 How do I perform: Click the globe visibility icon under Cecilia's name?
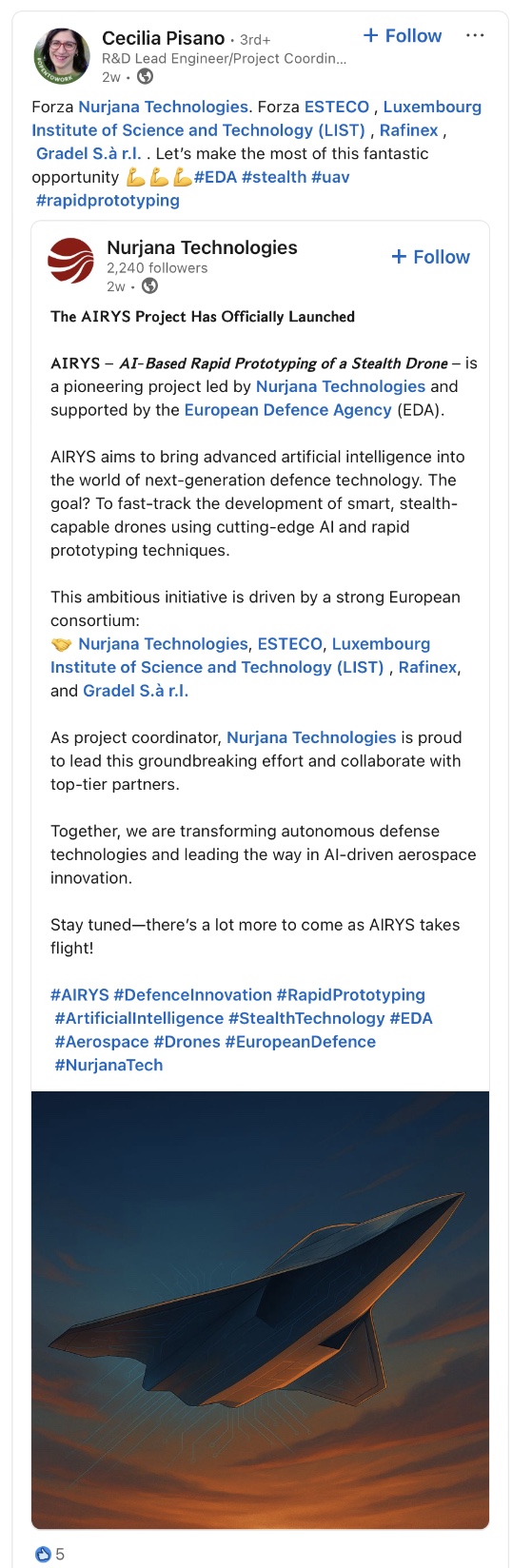(146, 77)
